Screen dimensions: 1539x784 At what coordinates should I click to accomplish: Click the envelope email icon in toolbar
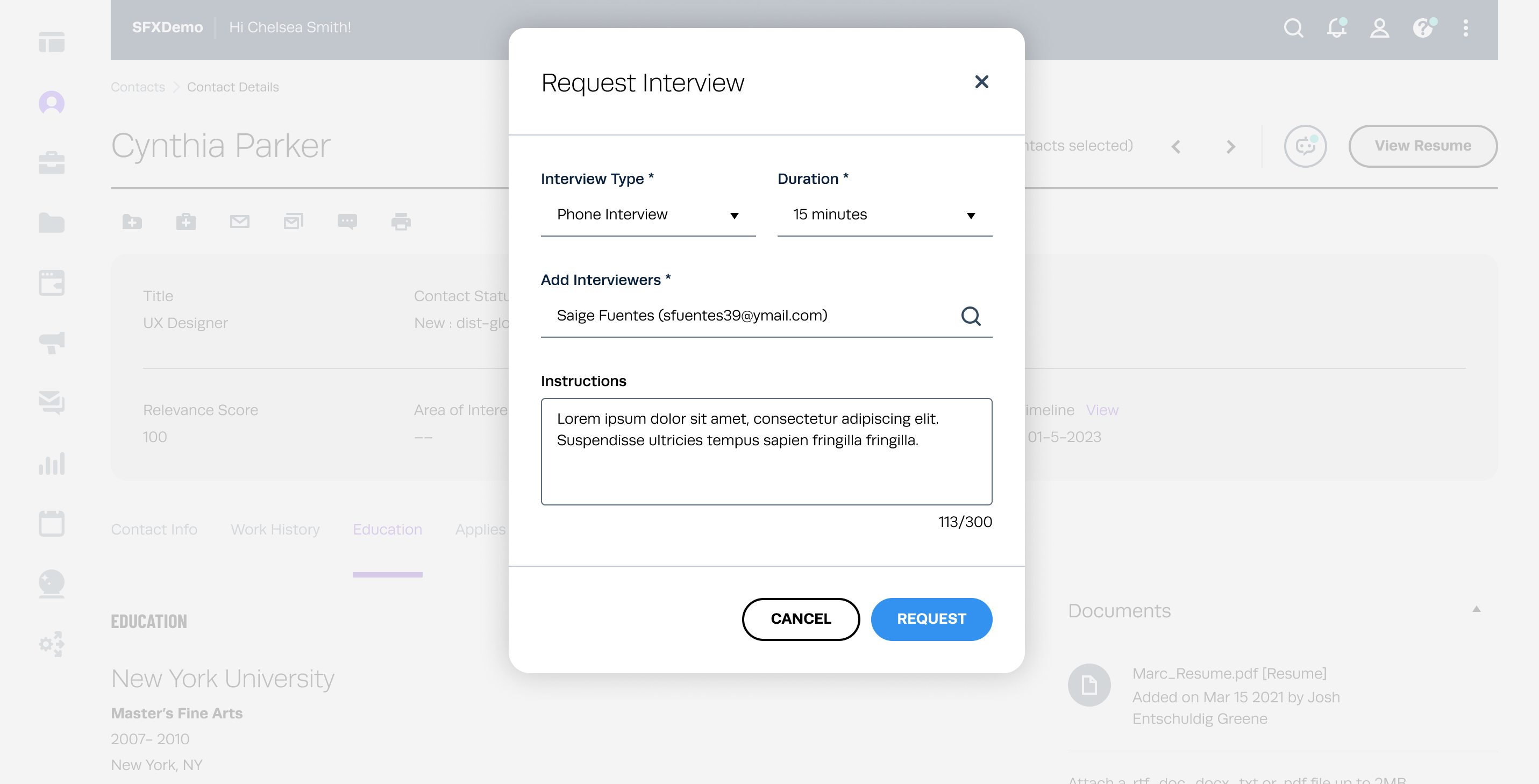(240, 222)
